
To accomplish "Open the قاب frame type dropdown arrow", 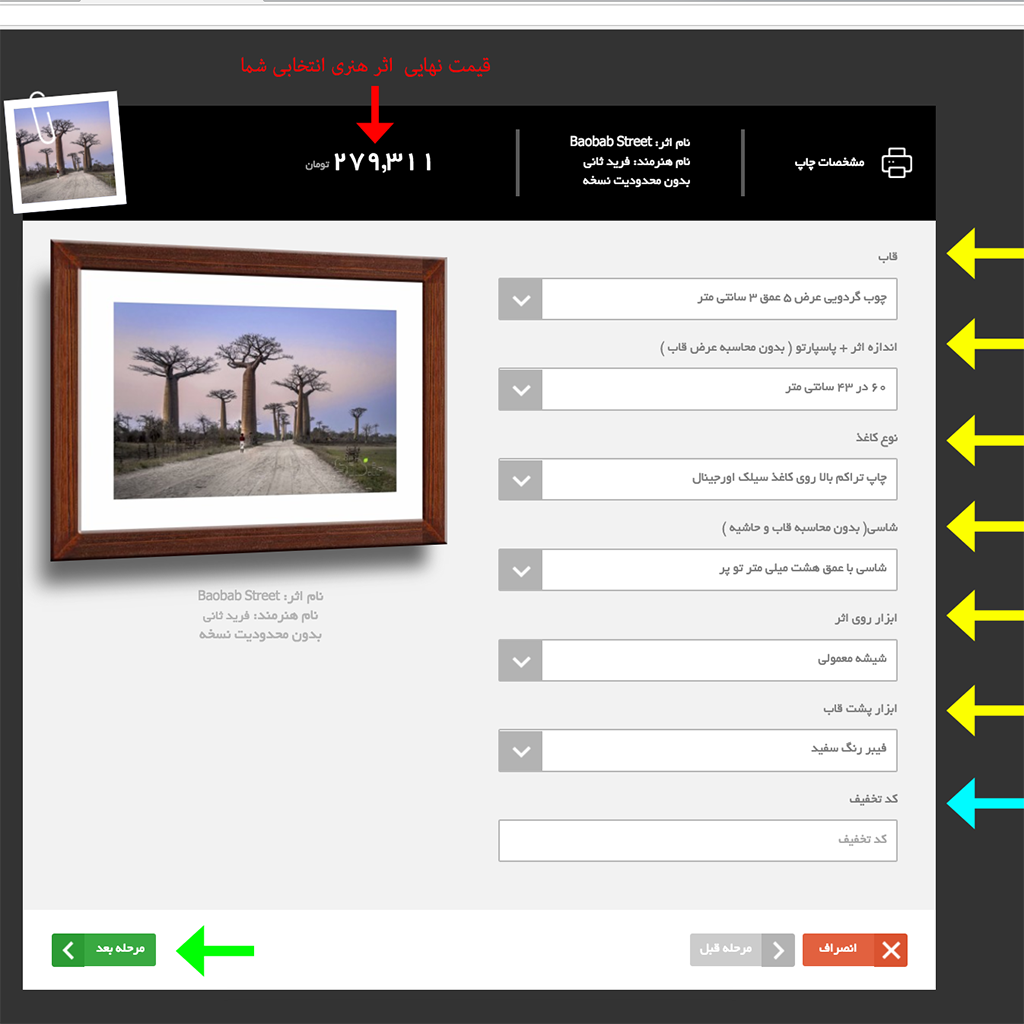I will pos(520,299).
